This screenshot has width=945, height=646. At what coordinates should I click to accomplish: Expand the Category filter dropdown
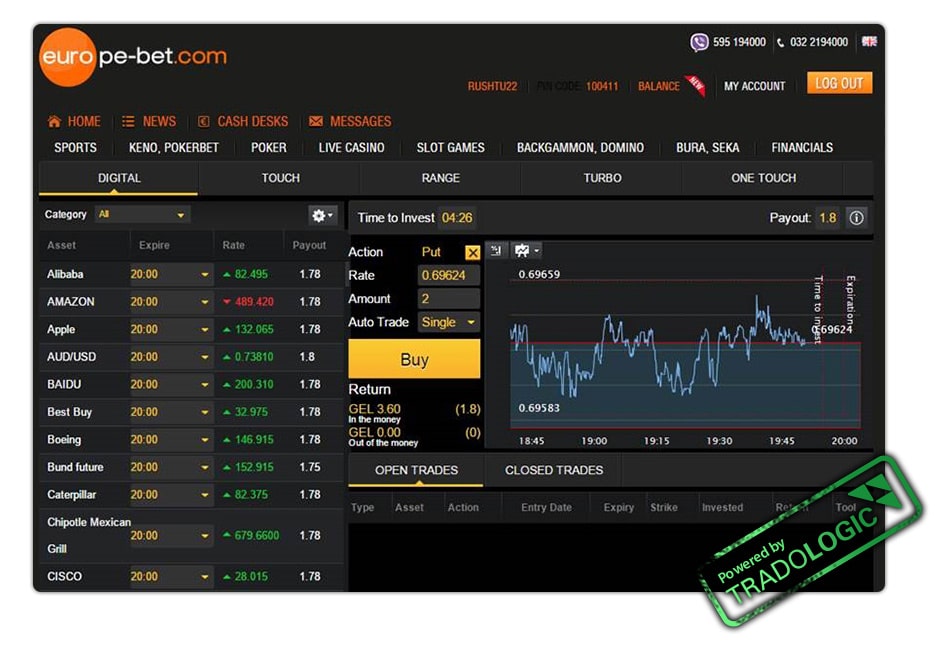142,215
